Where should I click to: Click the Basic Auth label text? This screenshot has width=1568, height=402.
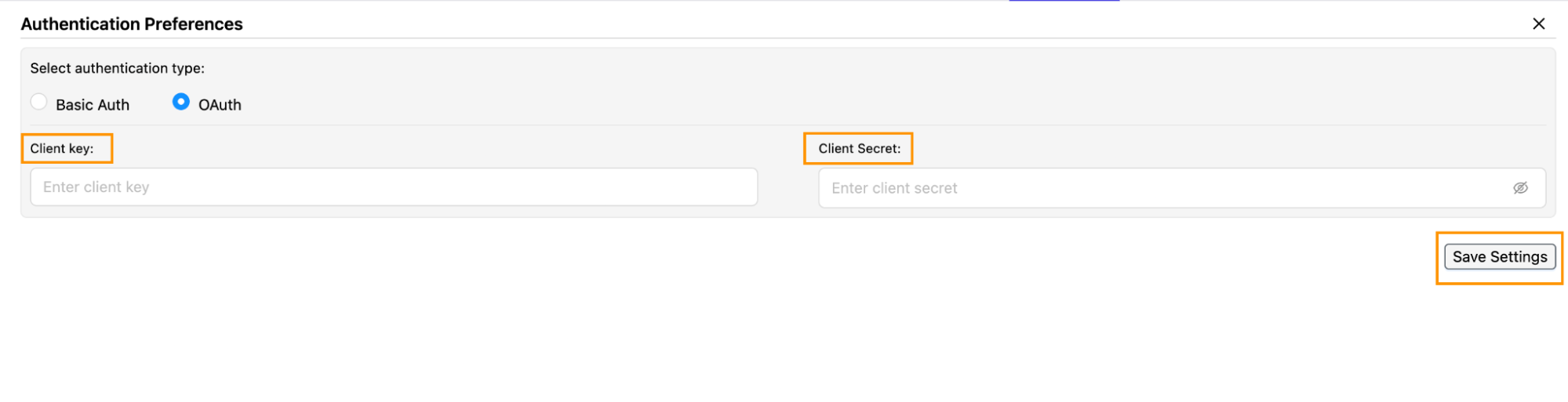[93, 105]
